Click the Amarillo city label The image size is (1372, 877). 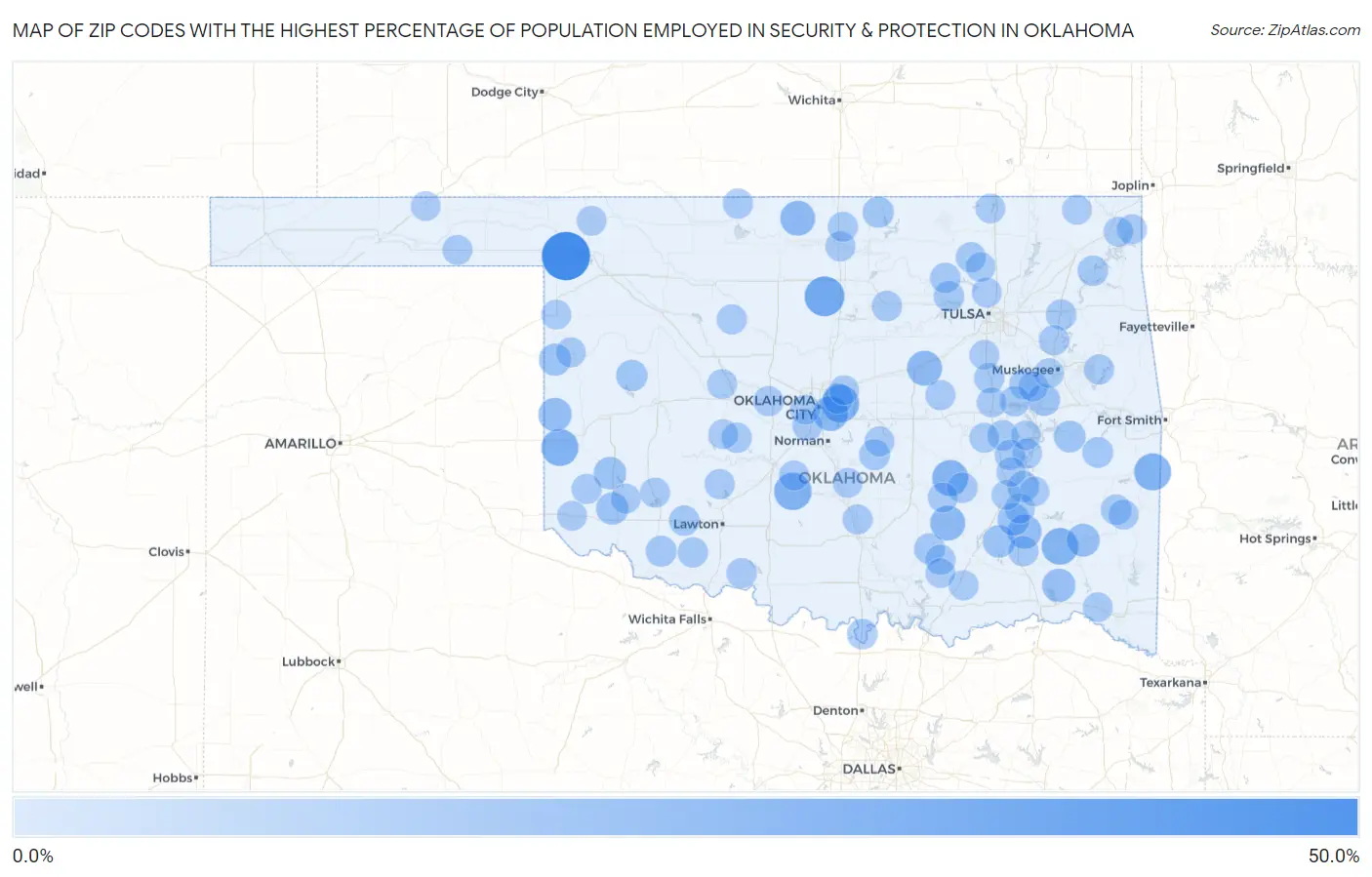(303, 443)
